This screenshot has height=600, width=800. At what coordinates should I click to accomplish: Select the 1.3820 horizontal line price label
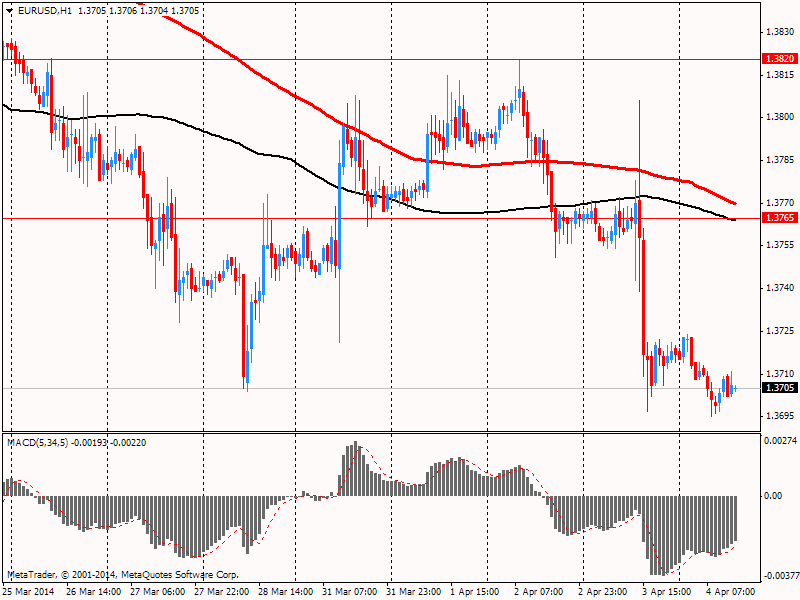780,59
